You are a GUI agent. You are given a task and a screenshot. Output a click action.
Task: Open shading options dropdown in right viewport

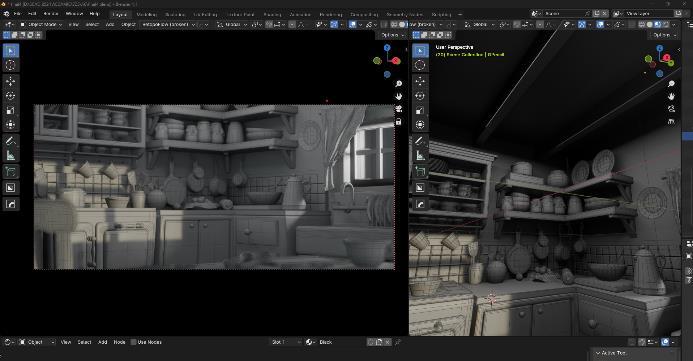coord(674,25)
